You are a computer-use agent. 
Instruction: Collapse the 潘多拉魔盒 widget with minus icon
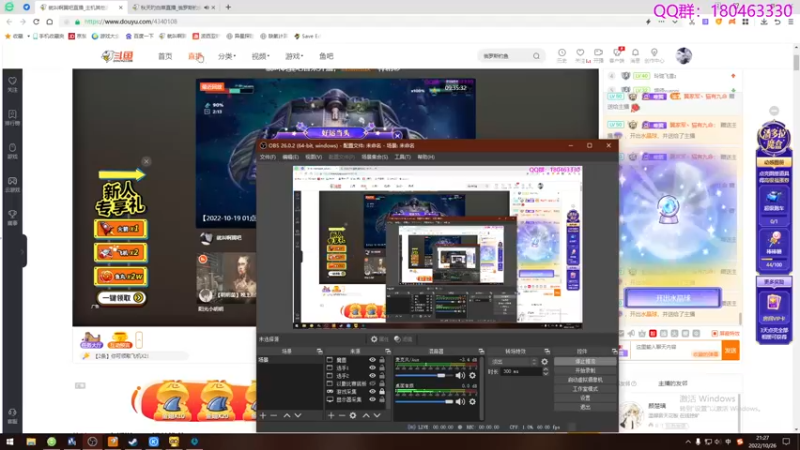pos(774,111)
